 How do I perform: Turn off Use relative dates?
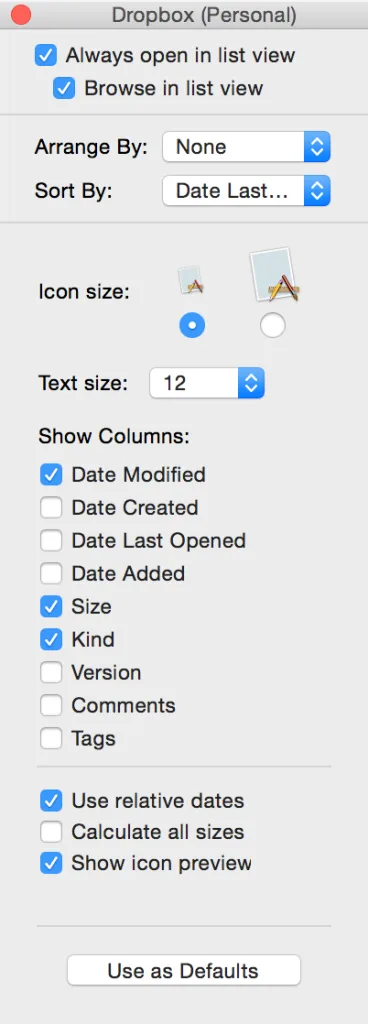coord(51,800)
